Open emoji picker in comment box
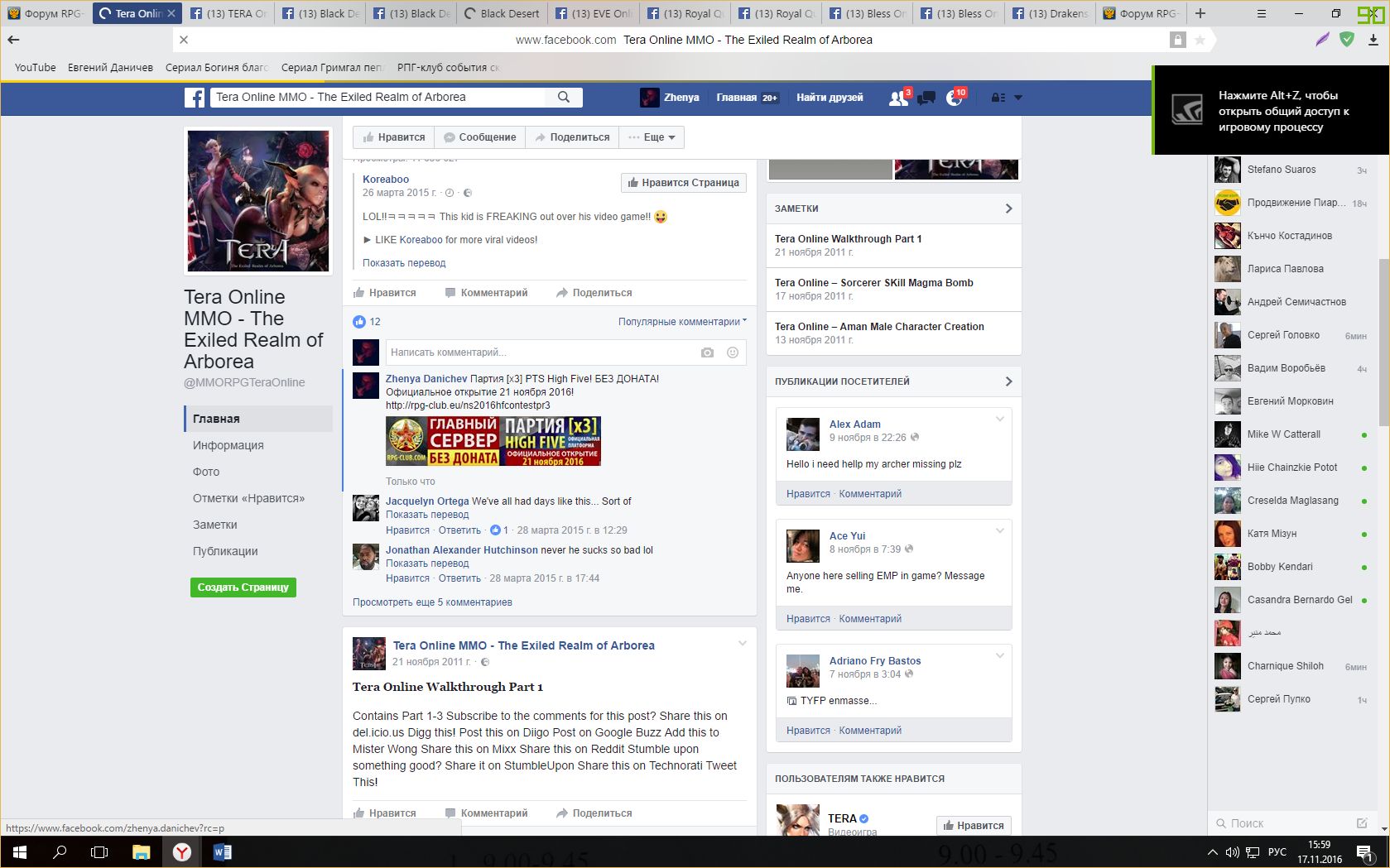Viewport: 1390px width, 868px height. [x=733, y=352]
